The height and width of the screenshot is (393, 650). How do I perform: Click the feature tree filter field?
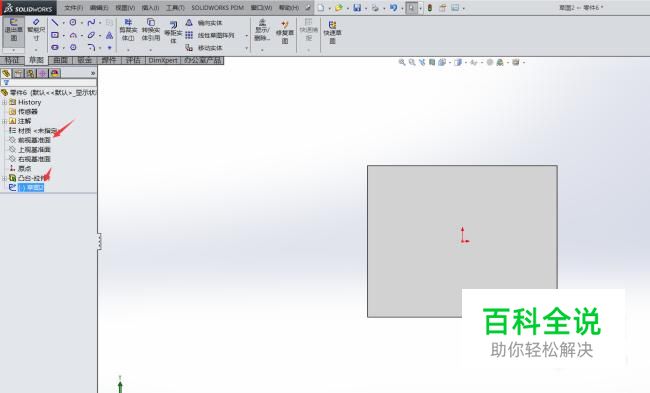click(x=49, y=83)
